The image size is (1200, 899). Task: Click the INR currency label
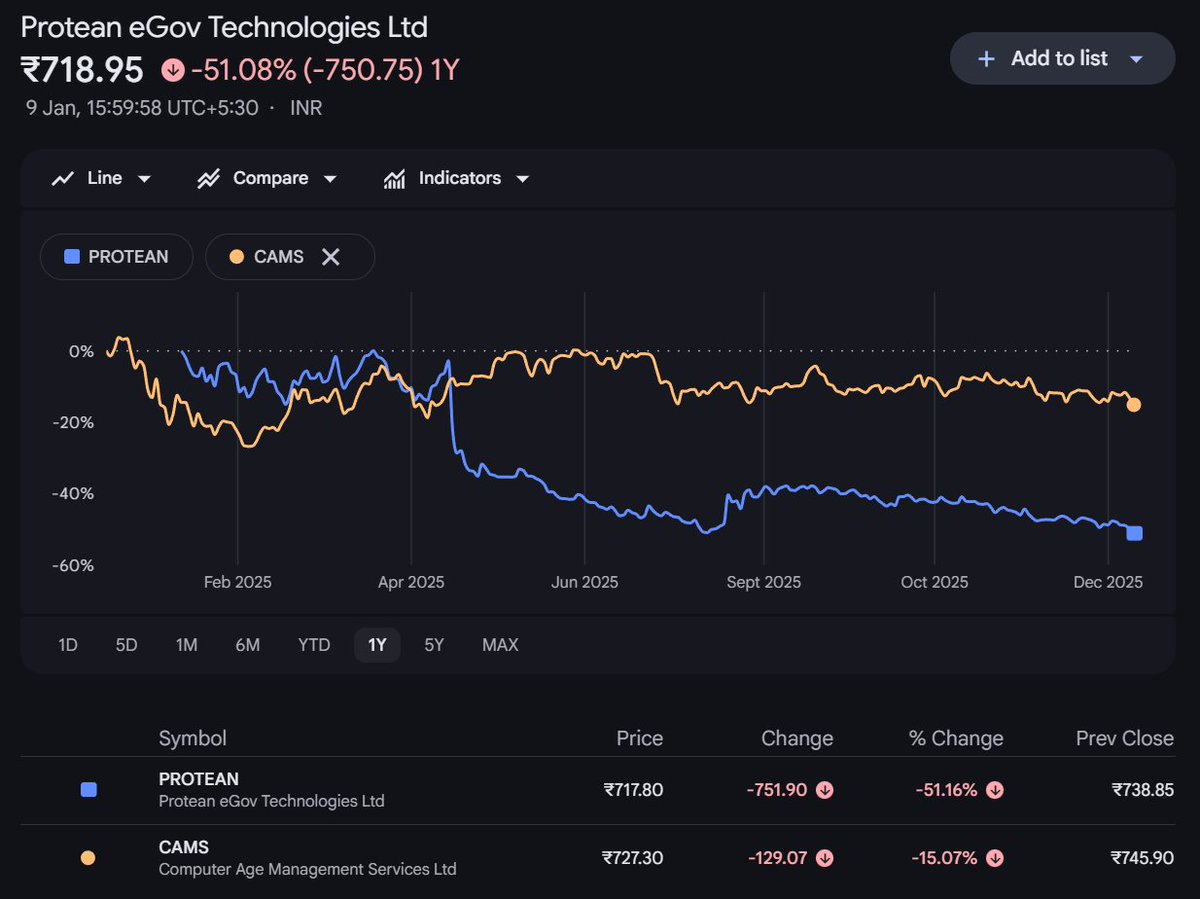(305, 108)
